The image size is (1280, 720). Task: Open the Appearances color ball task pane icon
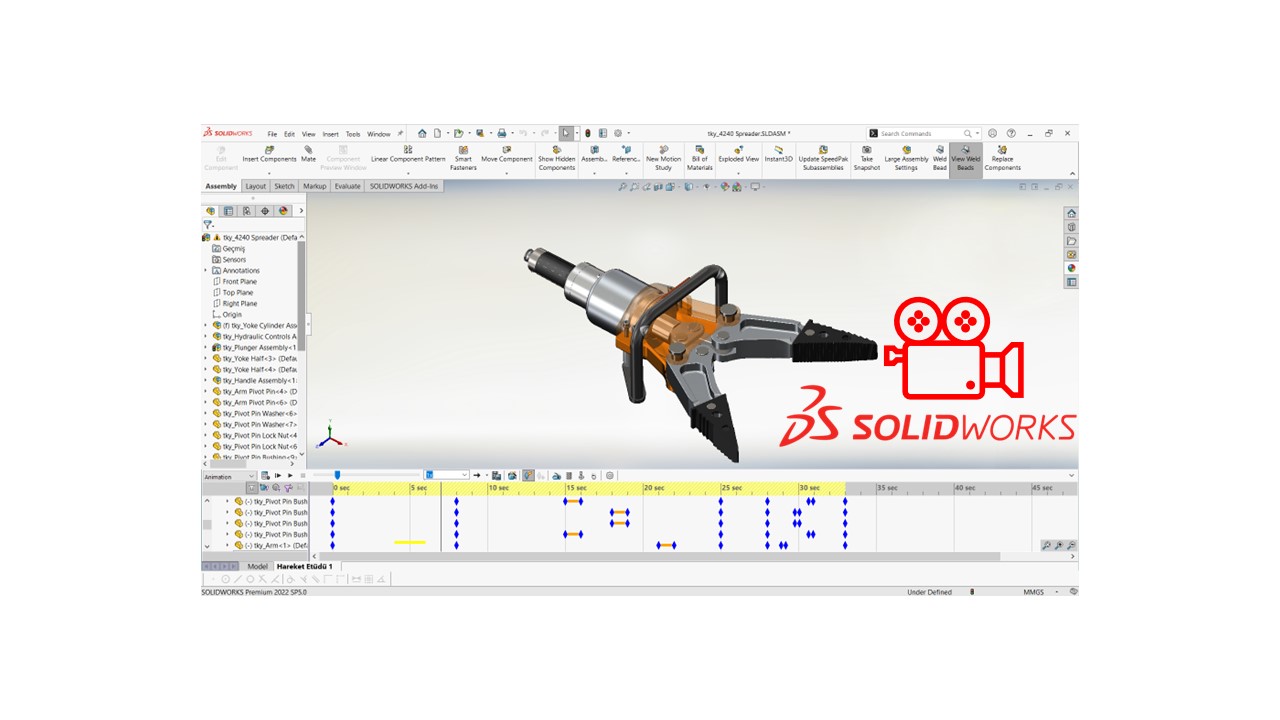point(1072,268)
